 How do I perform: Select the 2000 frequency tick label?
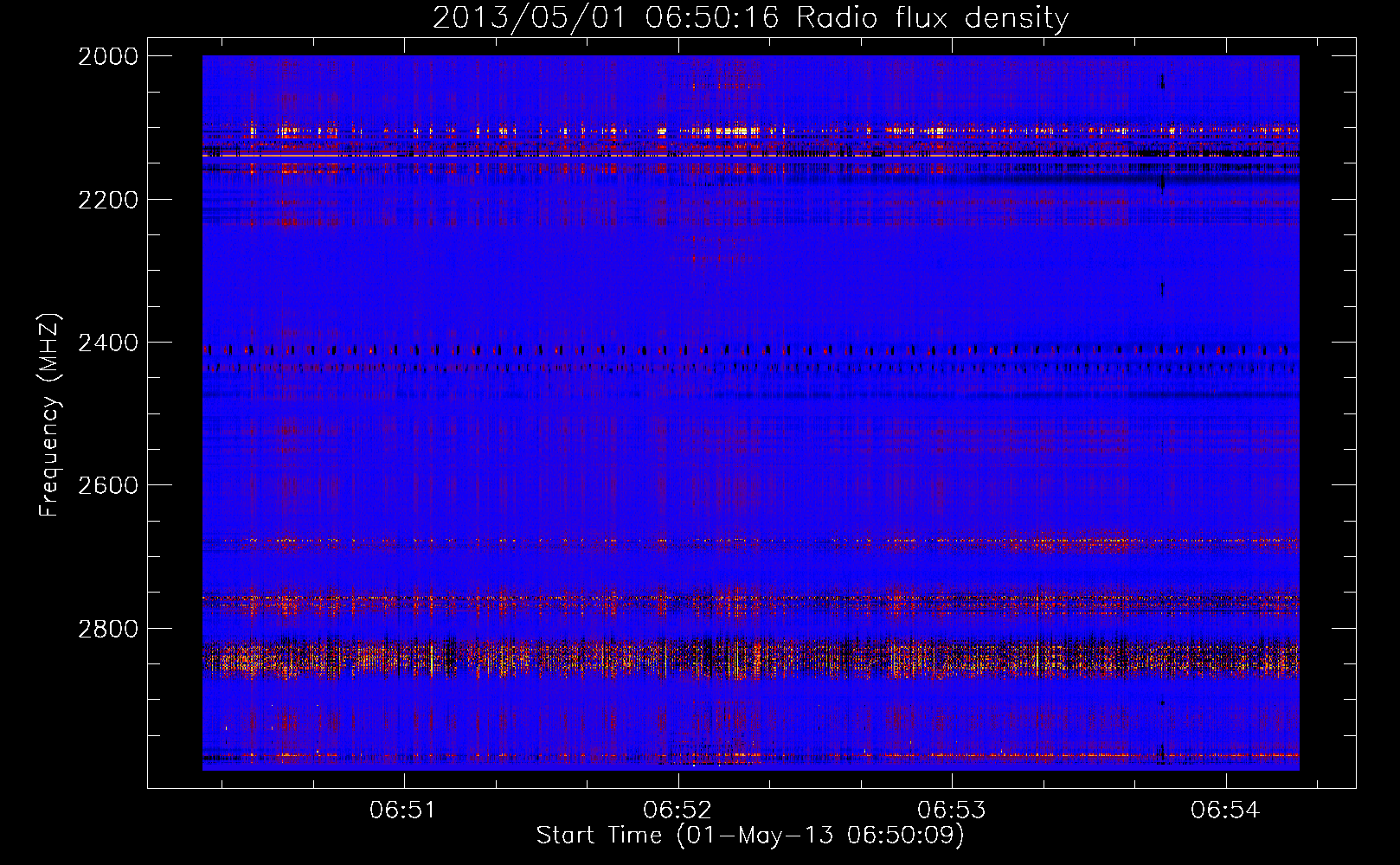point(108,56)
